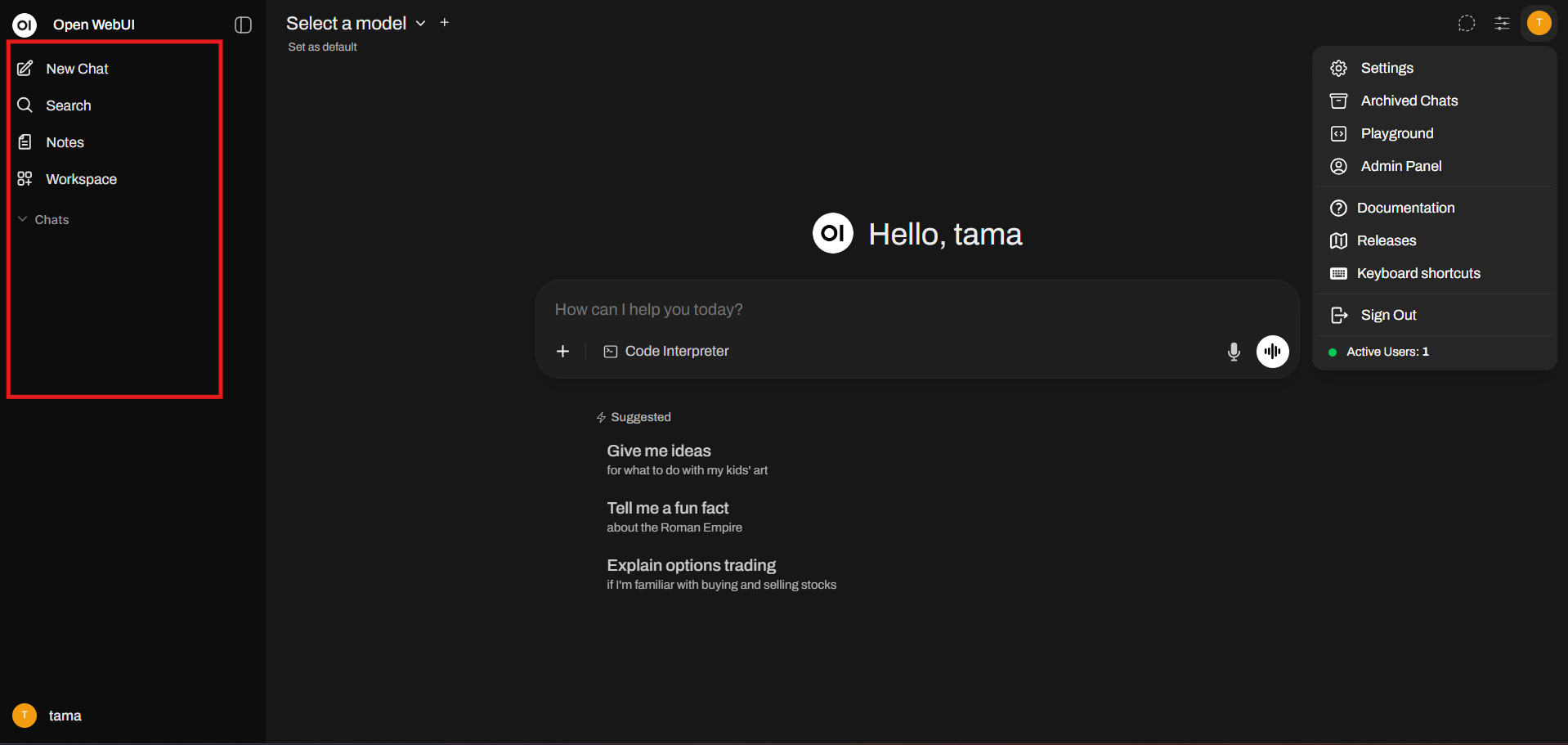1568x745 pixels.
Task: Enable temporary chat with the dashed circle
Action: coord(1466,23)
